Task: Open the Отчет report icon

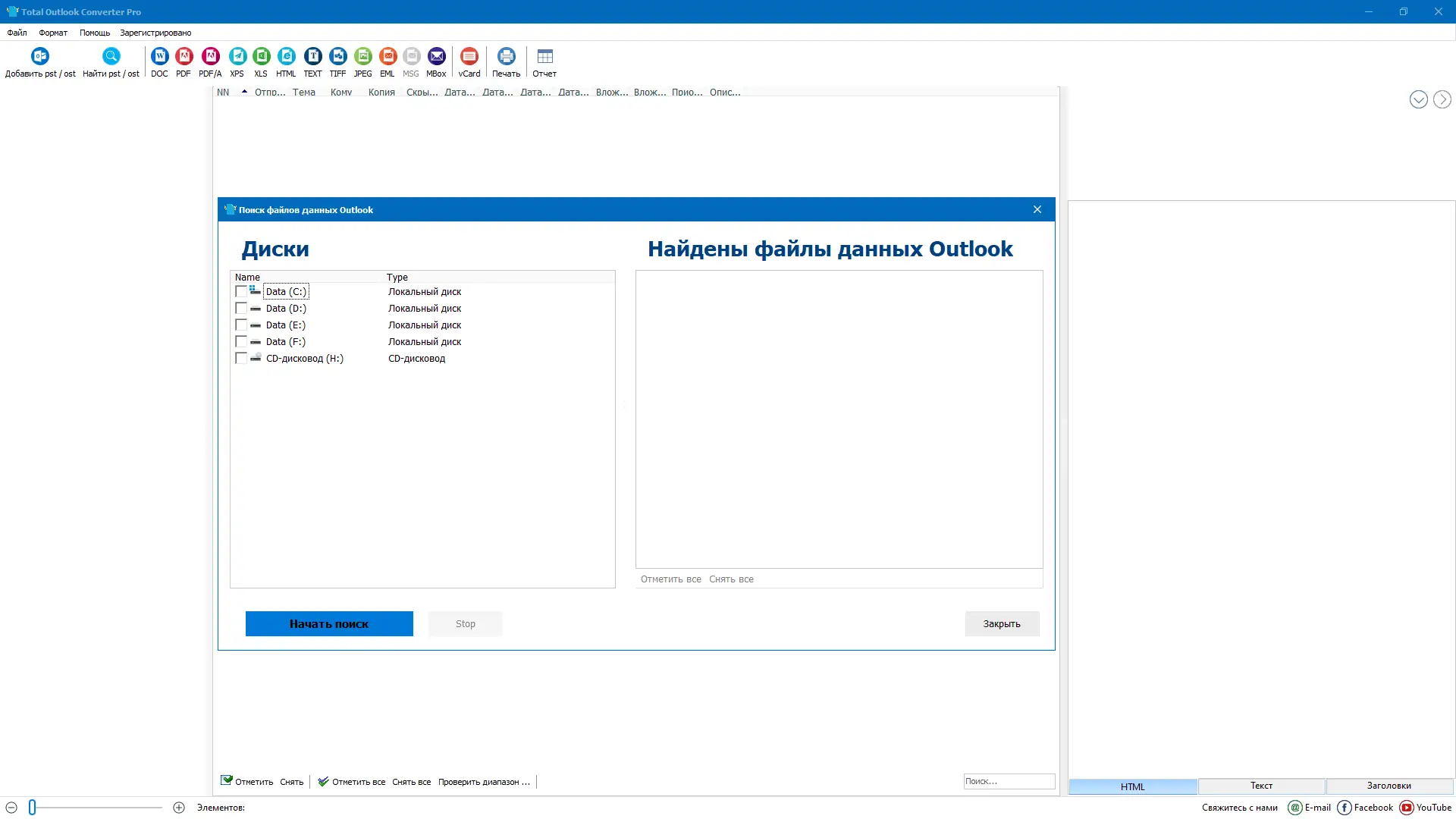Action: pyautogui.click(x=544, y=57)
